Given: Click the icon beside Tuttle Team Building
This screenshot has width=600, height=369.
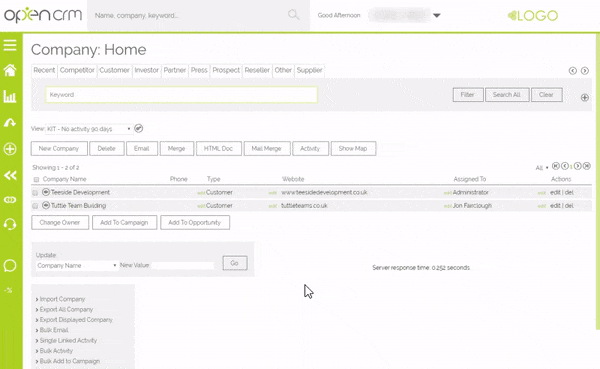Looking at the screenshot, I should pos(46,206).
